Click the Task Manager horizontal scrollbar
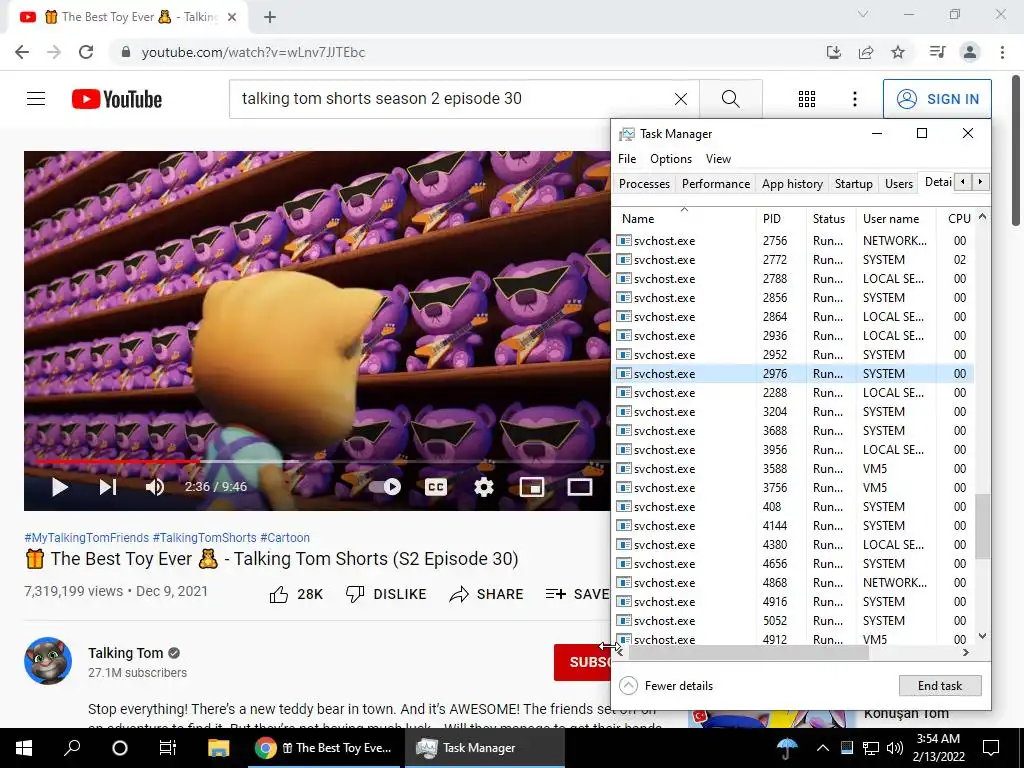The width and height of the screenshot is (1024, 768). tap(748, 652)
